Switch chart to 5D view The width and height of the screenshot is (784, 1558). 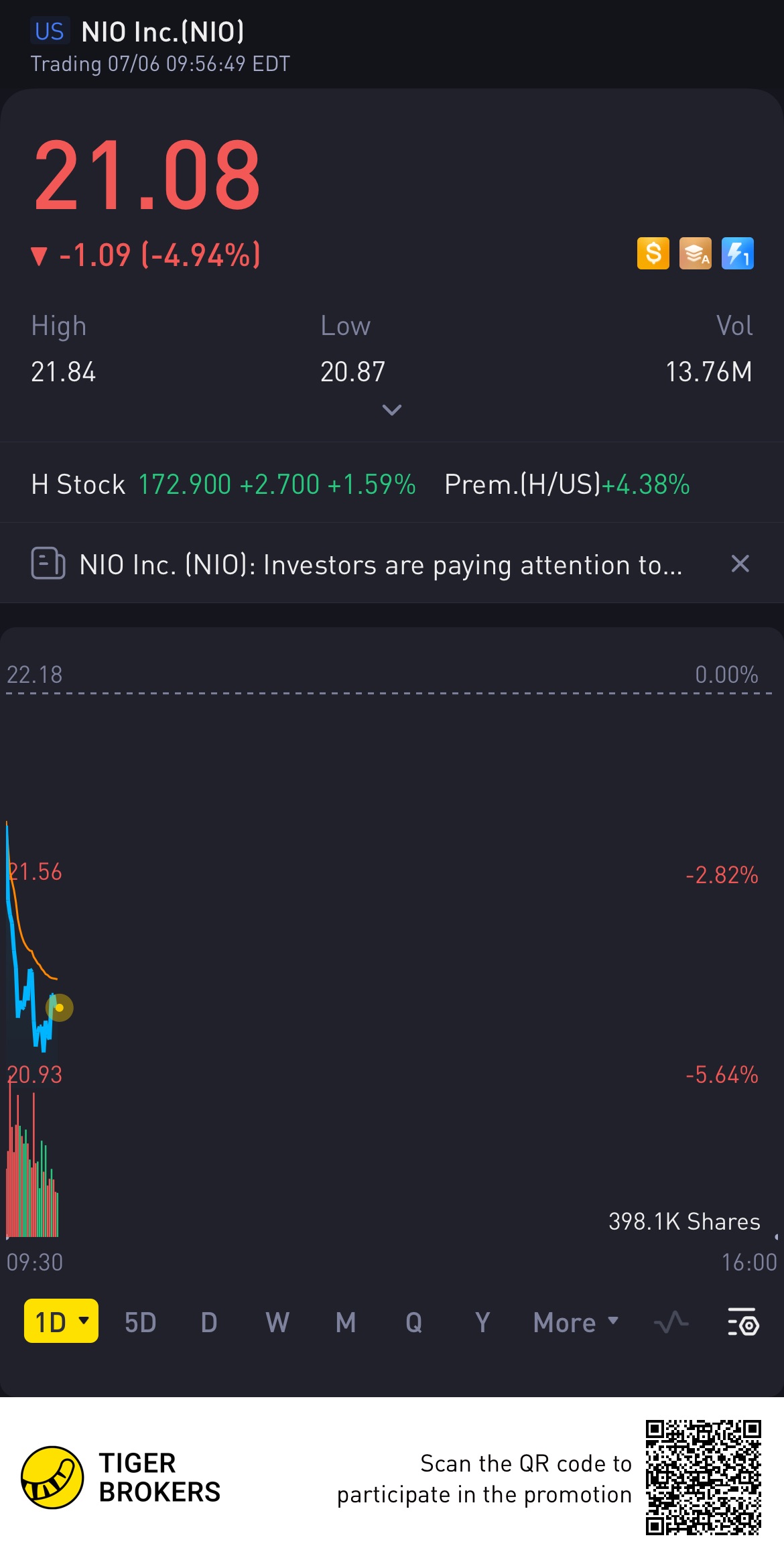140,1322
